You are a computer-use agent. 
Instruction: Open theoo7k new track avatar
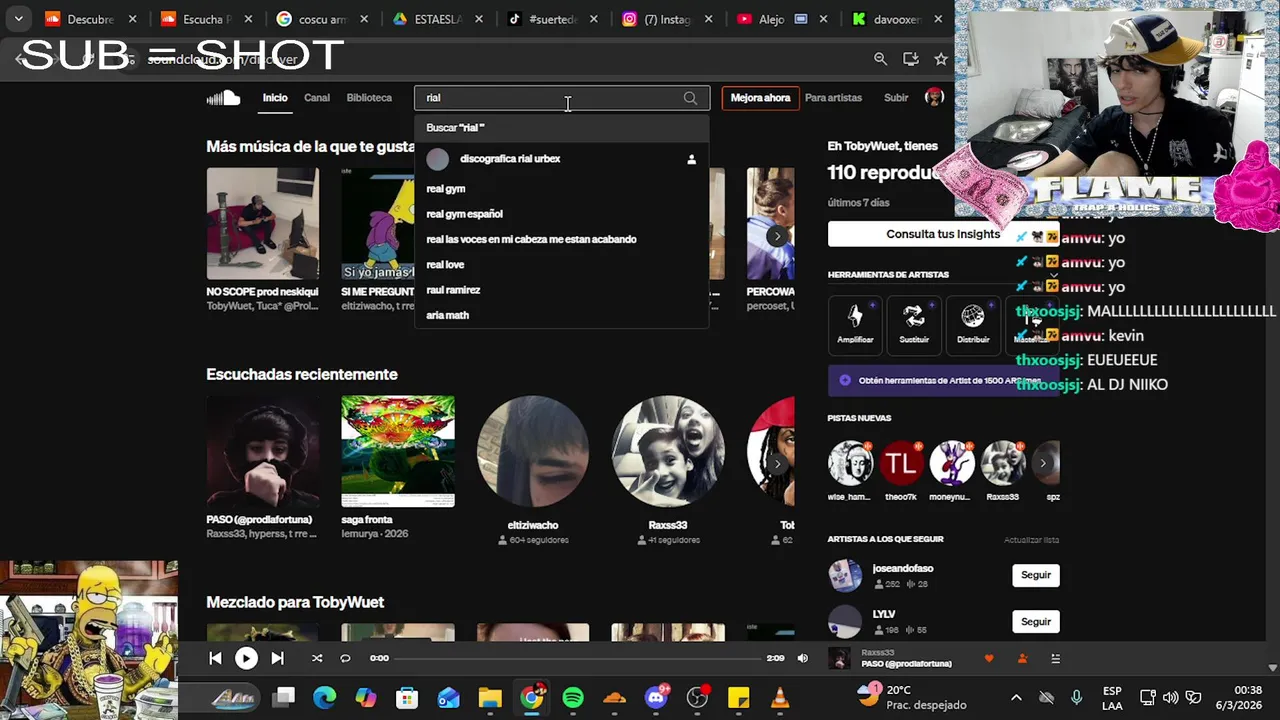901,463
